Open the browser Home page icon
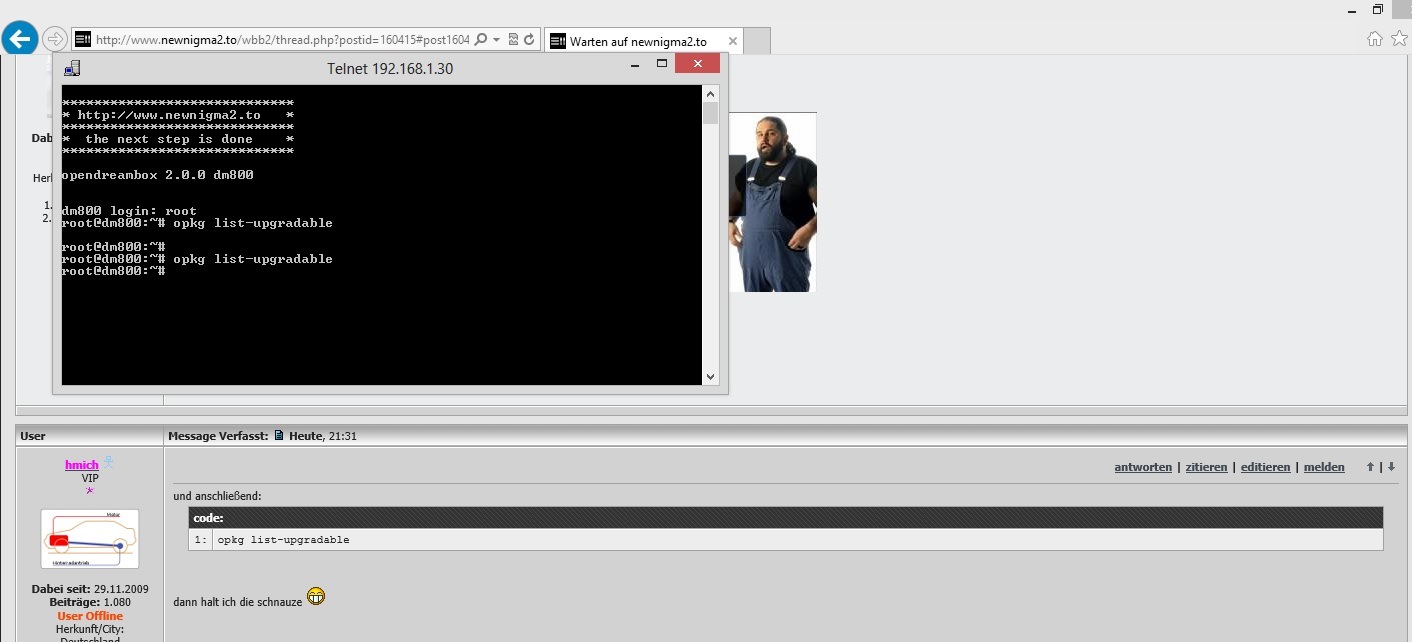The height and width of the screenshot is (642, 1412). click(1375, 39)
